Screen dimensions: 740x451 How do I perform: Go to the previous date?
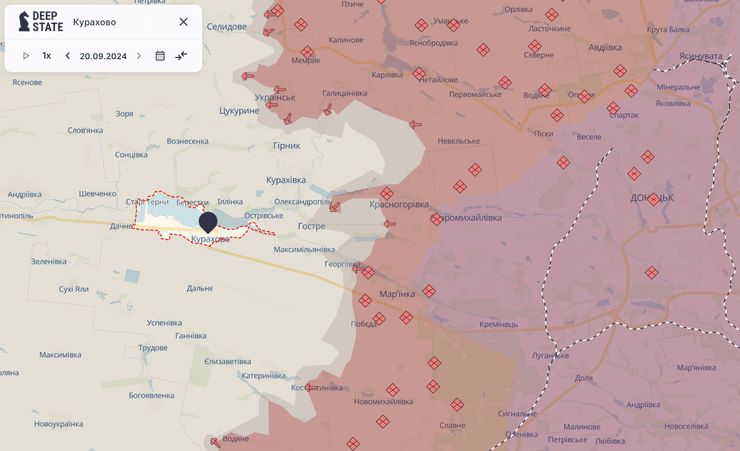coord(68,56)
